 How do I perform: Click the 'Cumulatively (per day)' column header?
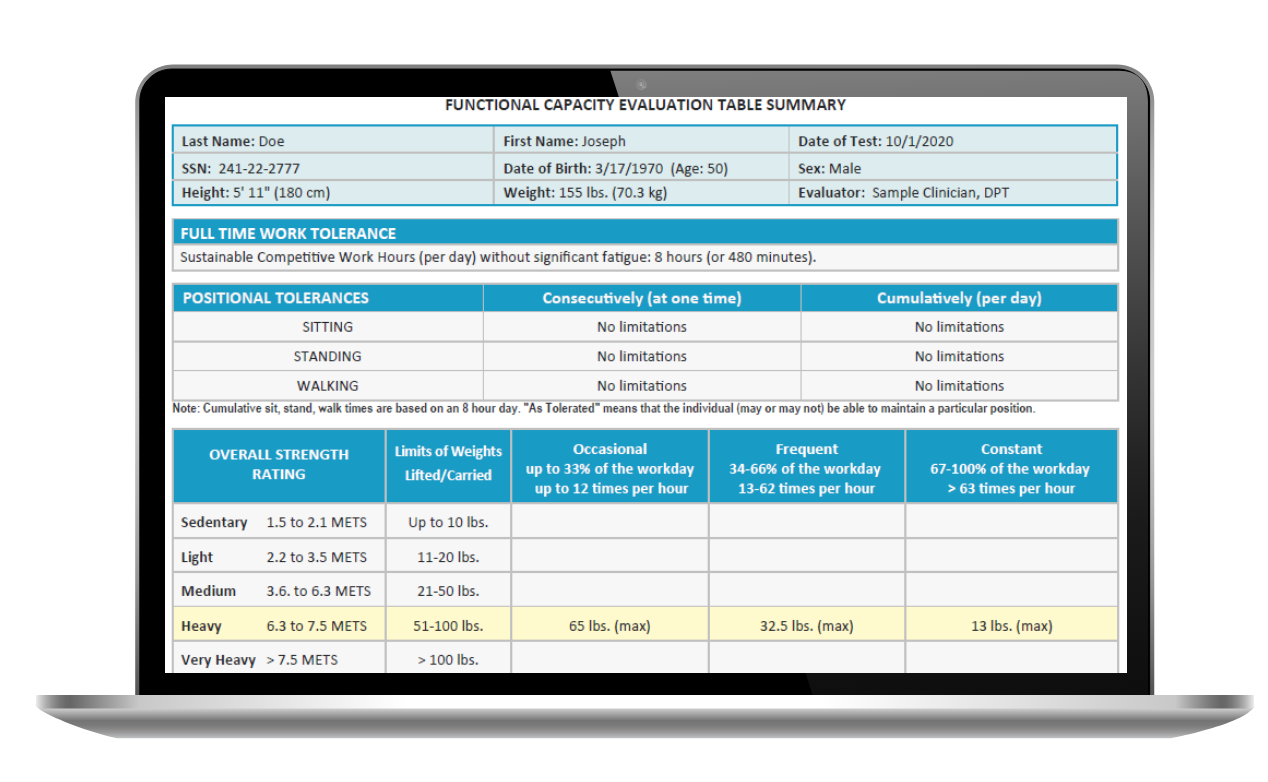coord(959,298)
